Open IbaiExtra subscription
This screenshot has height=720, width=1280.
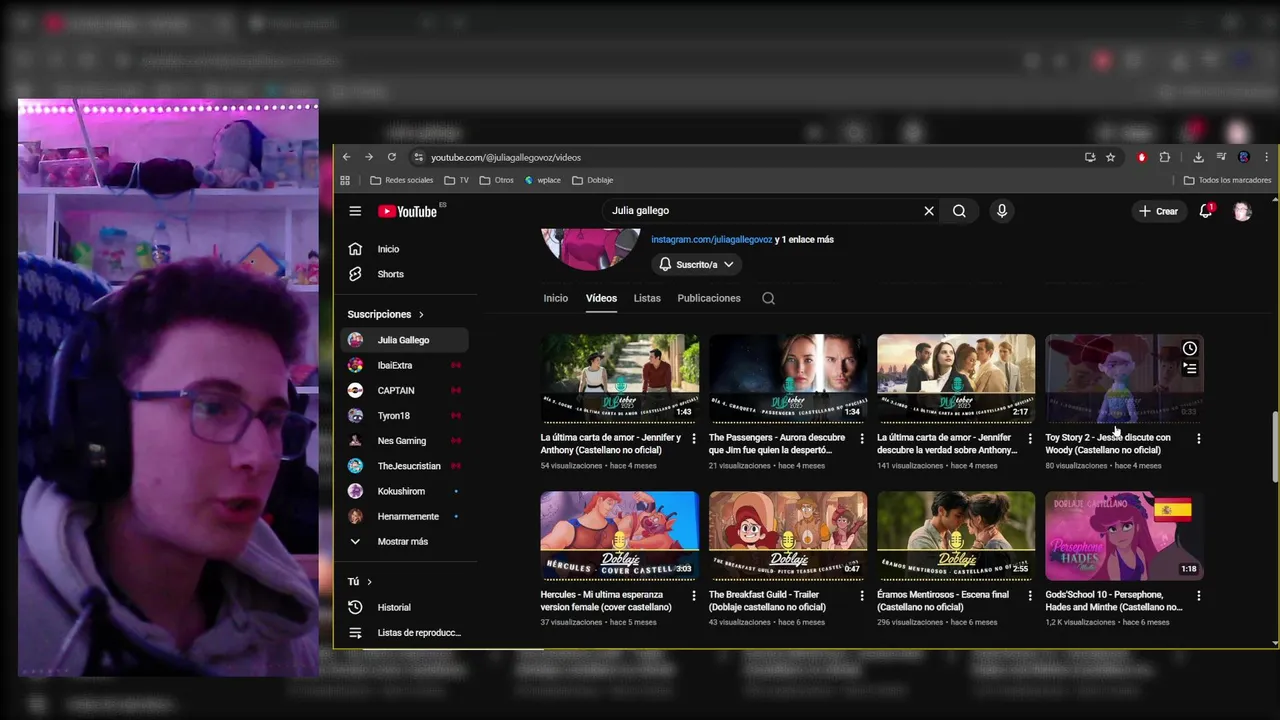point(404,365)
